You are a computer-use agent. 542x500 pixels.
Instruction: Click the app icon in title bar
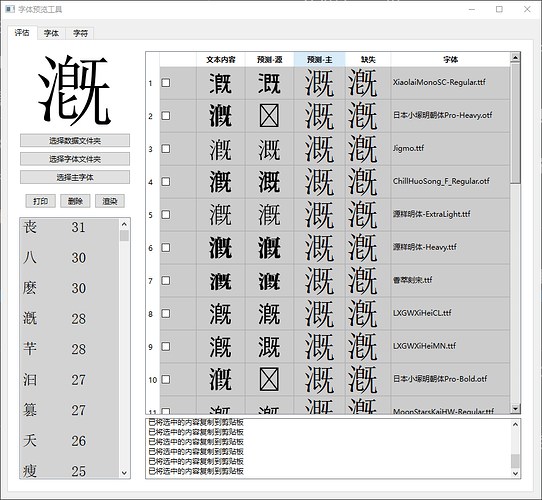pos(10,9)
